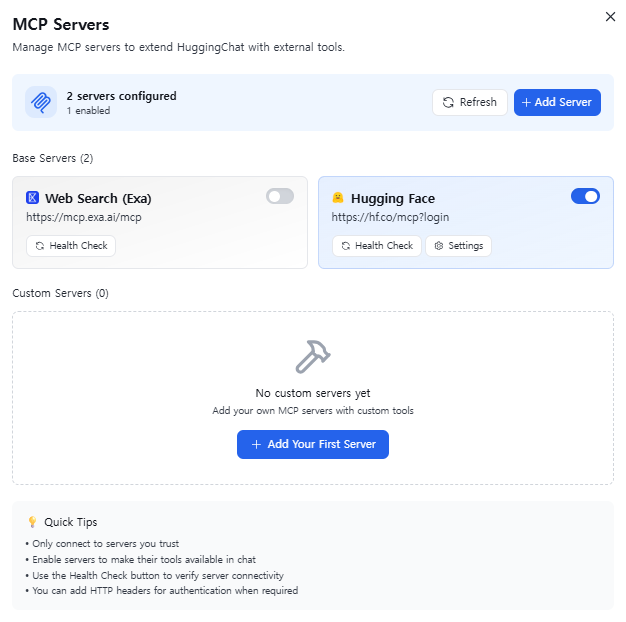This screenshot has height=622, width=626.
Task: Click the Add Server button
Action: 557,102
